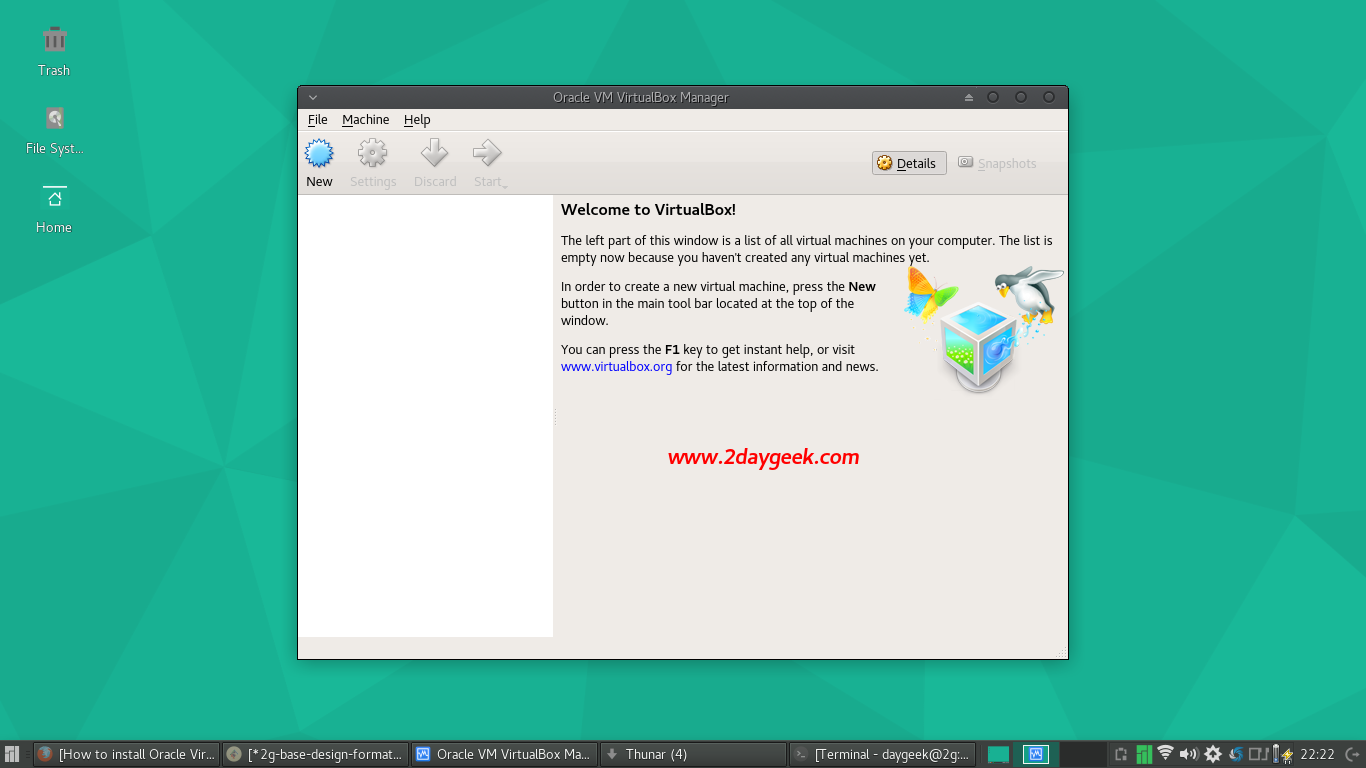Image resolution: width=1366 pixels, height=768 pixels.
Task: Switch to the first workspace in pager
Action: pos(999,754)
